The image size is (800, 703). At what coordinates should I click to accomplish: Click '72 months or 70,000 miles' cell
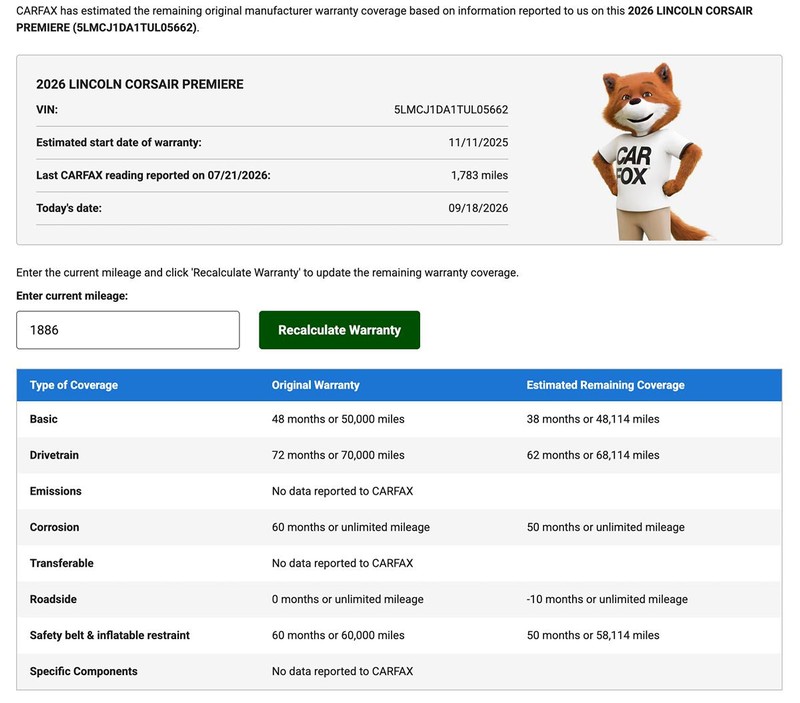[338, 455]
